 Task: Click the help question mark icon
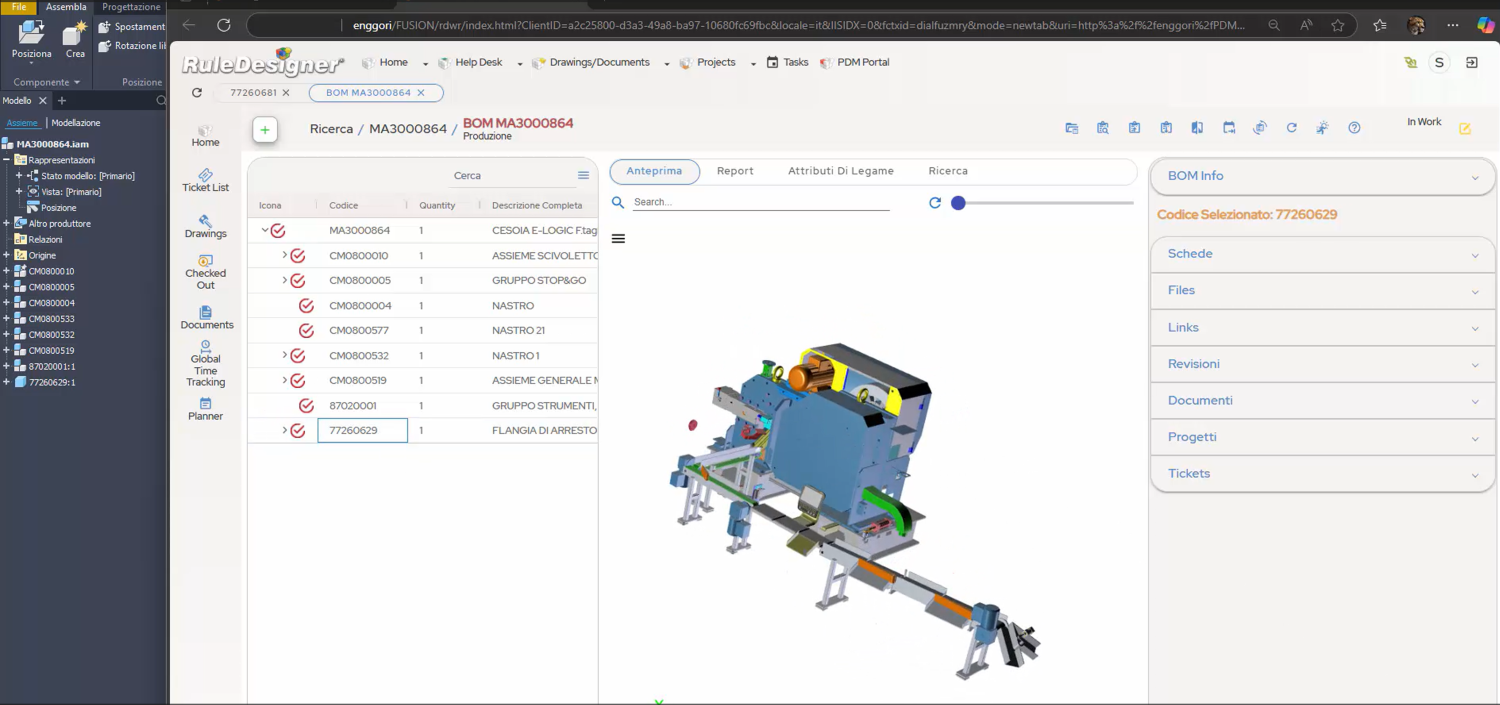1354,128
